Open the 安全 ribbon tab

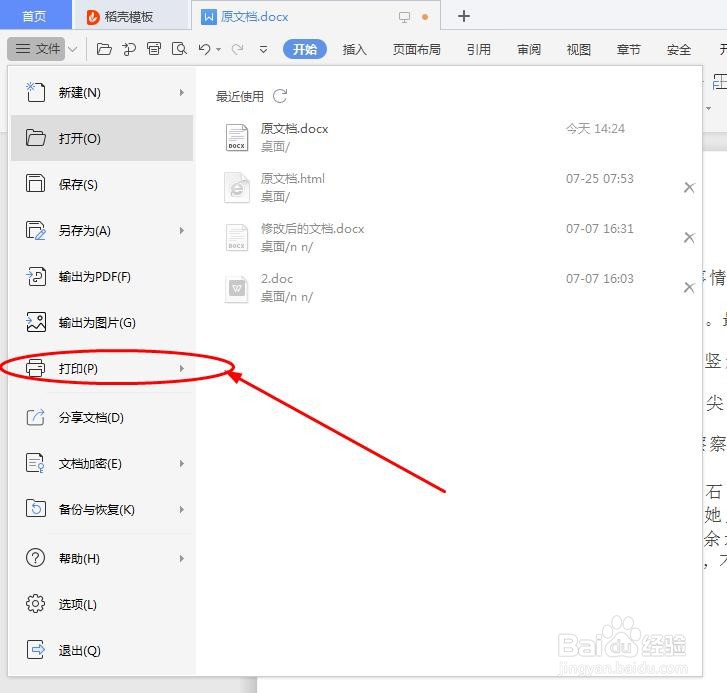679,49
